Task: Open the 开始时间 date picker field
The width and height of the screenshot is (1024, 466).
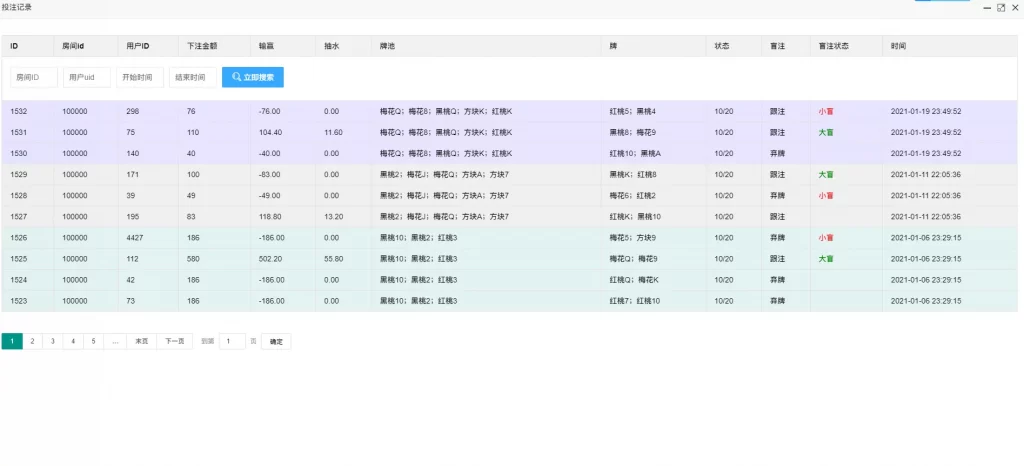Action: [139, 77]
